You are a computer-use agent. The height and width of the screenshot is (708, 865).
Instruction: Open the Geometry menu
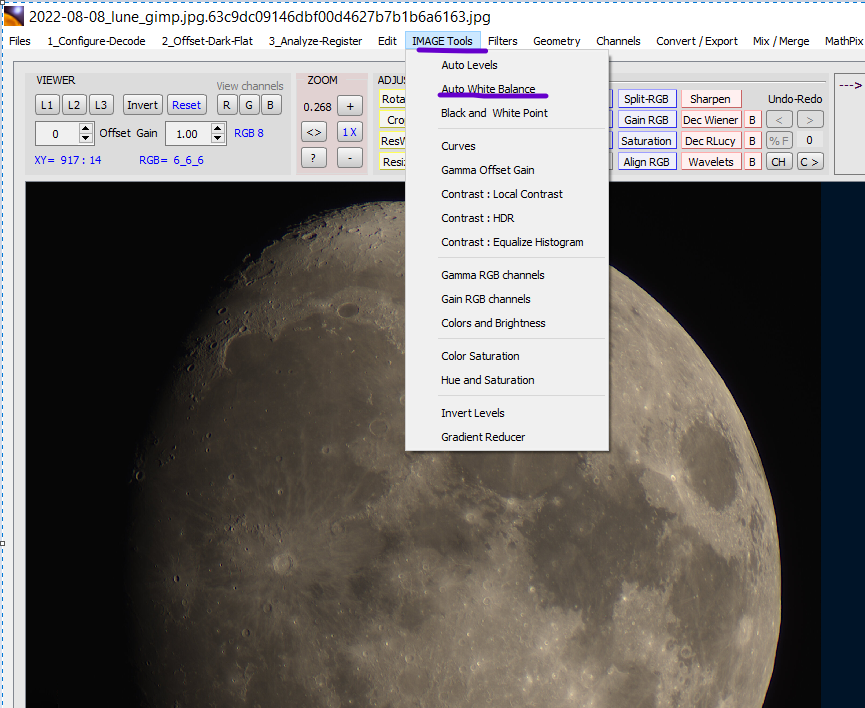click(x=556, y=41)
